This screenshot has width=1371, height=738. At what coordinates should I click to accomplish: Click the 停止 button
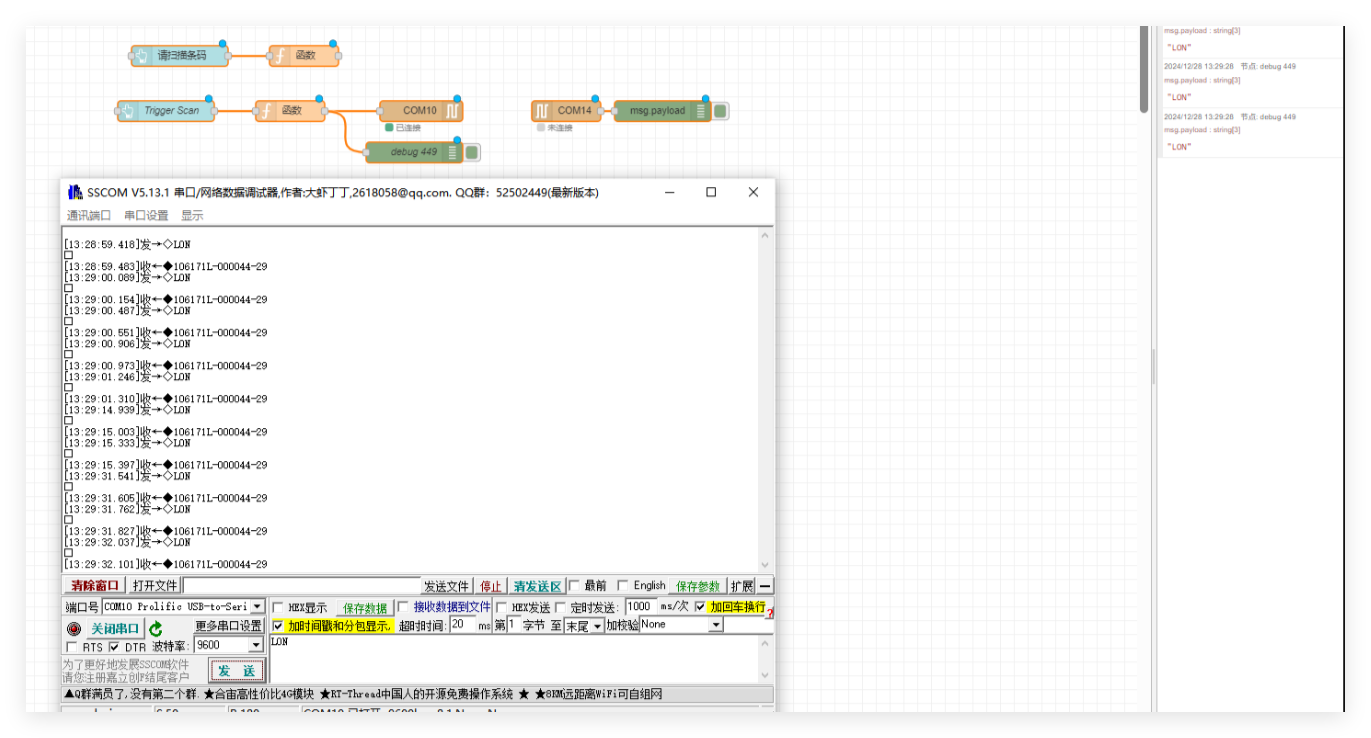[x=490, y=586]
